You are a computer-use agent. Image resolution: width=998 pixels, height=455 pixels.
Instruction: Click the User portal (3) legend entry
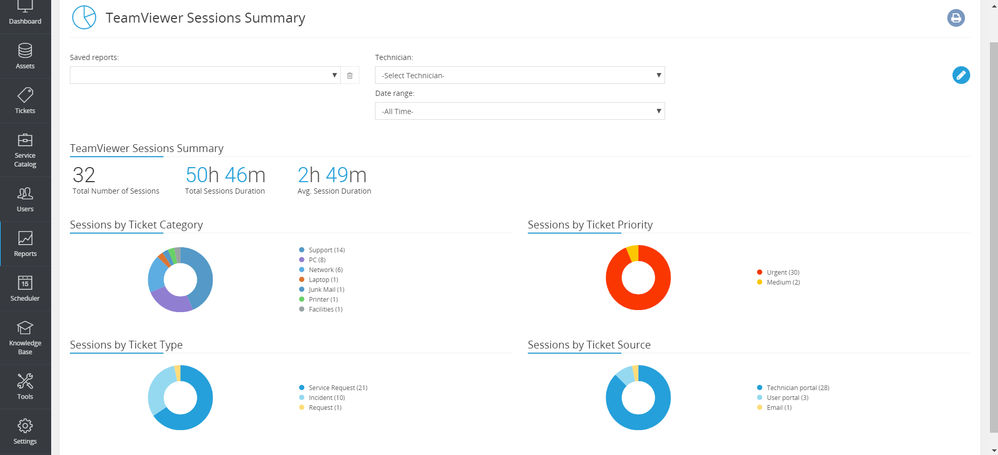[x=782, y=398]
